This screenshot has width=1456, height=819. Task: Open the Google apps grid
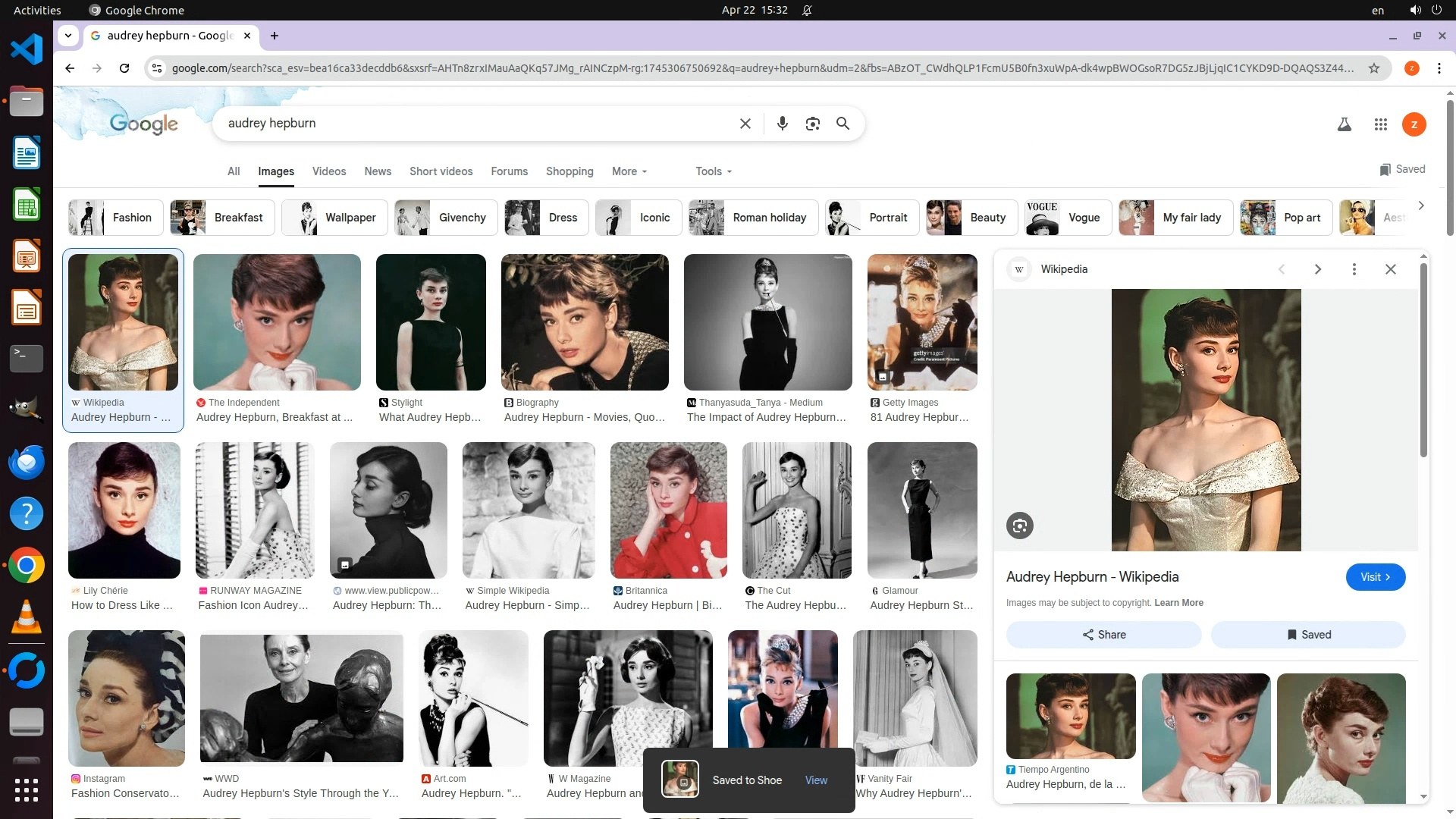coord(1380,124)
